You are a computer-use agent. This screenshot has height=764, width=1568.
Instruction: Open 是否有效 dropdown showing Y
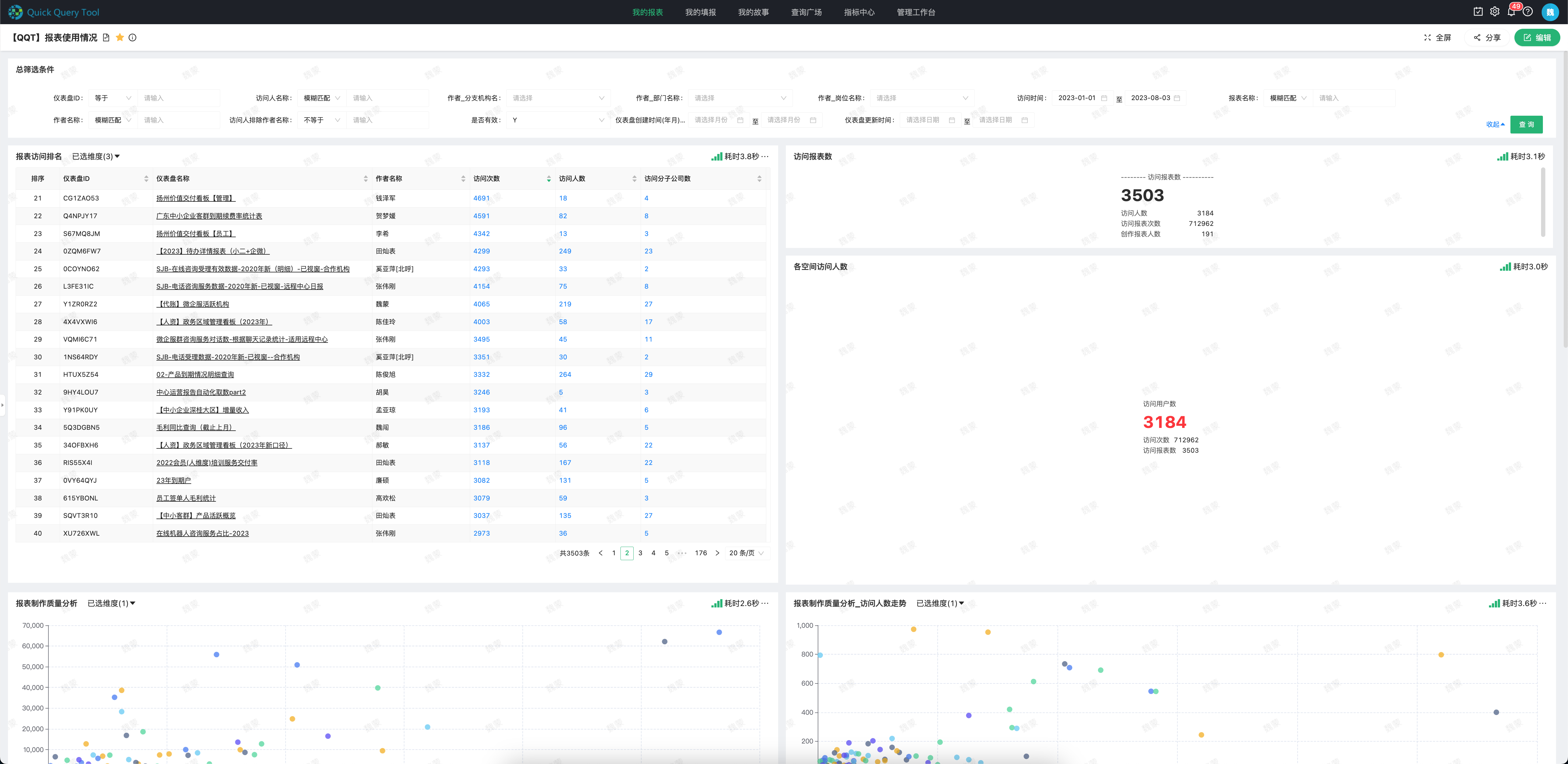pos(558,120)
